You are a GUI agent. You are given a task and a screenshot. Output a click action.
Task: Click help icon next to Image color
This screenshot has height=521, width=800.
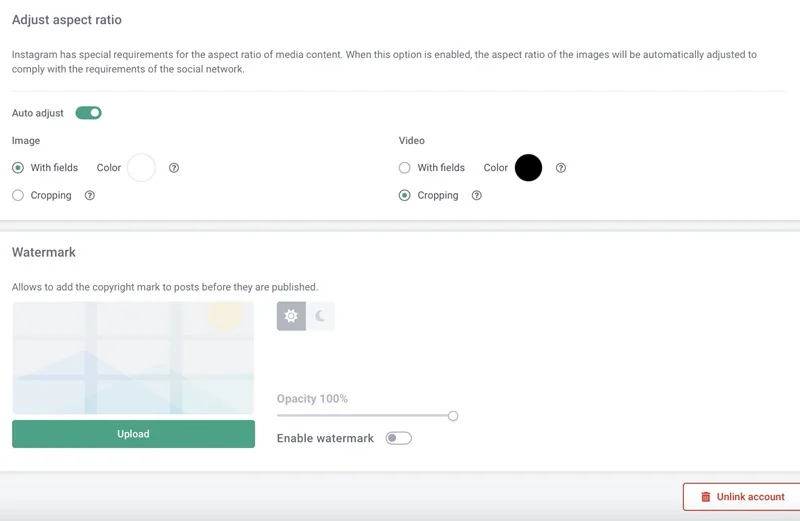pos(174,168)
